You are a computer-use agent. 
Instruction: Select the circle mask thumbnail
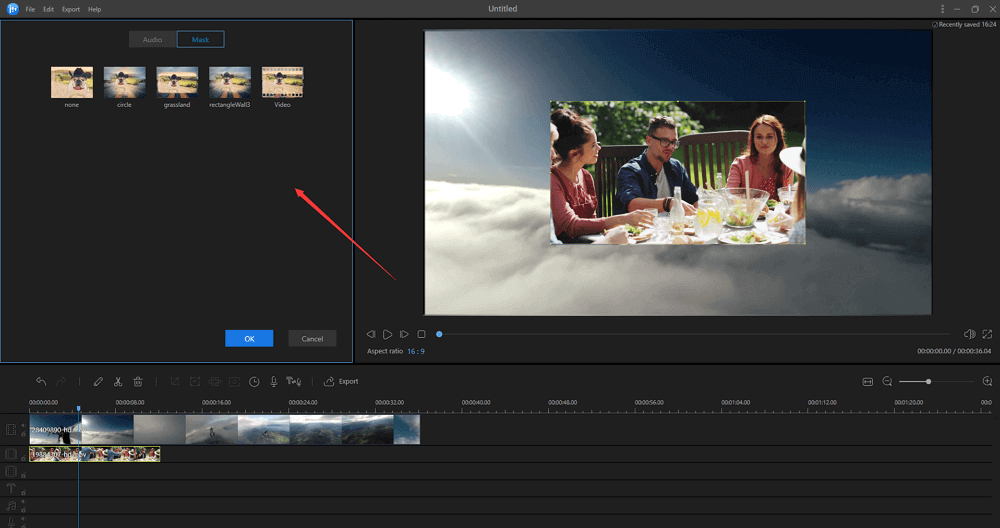tap(124, 82)
